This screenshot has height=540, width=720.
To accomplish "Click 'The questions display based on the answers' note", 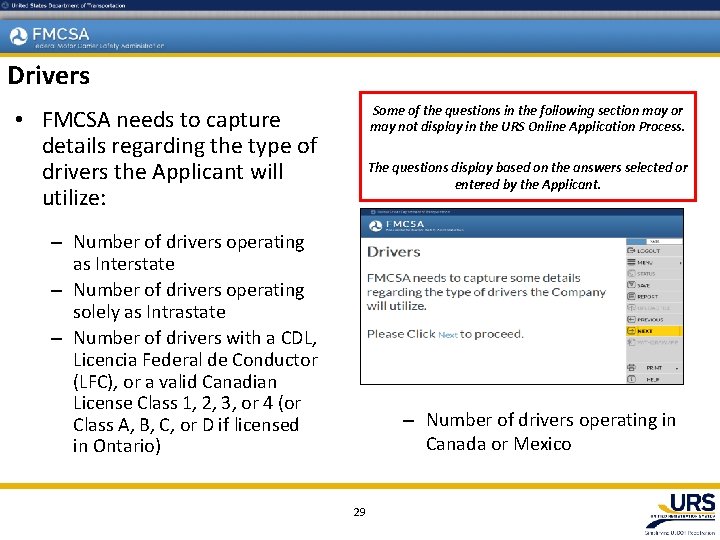I will [528, 176].
